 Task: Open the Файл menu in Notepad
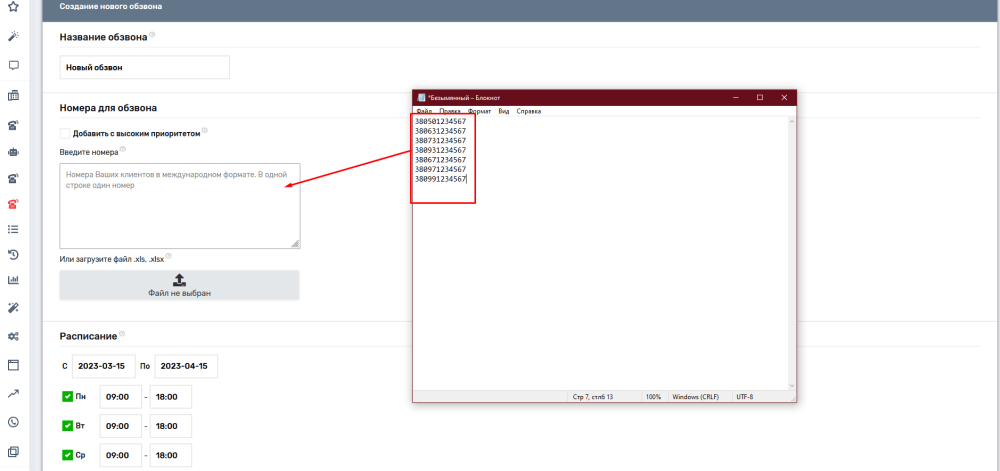click(x=424, y=111)
